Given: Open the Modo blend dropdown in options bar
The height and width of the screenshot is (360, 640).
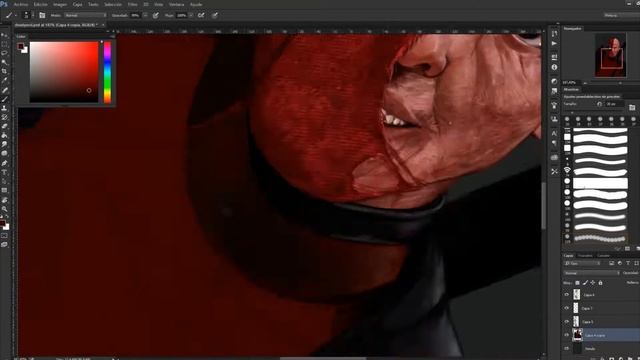Looking at the screenshot, I should pos(85,15).
